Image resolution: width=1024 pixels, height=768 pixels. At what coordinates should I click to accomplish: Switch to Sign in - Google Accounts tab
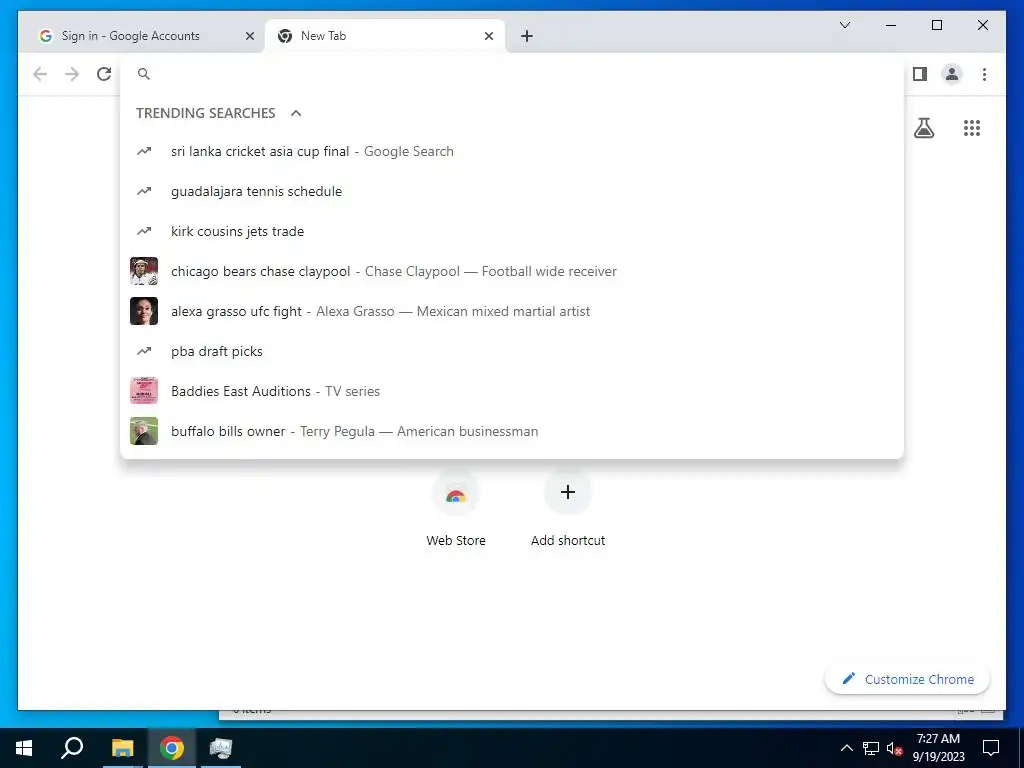[141, 36]
